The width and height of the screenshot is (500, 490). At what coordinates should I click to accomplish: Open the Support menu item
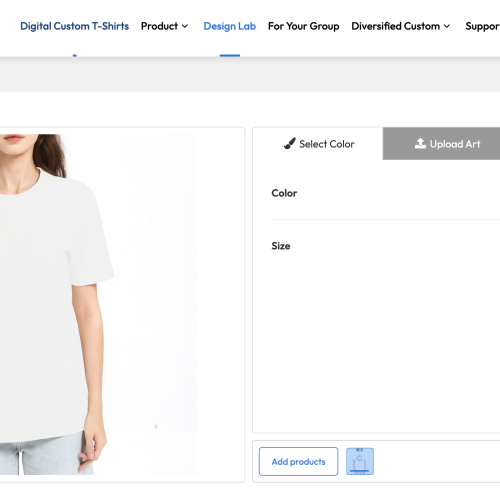[x=482, y=26]
